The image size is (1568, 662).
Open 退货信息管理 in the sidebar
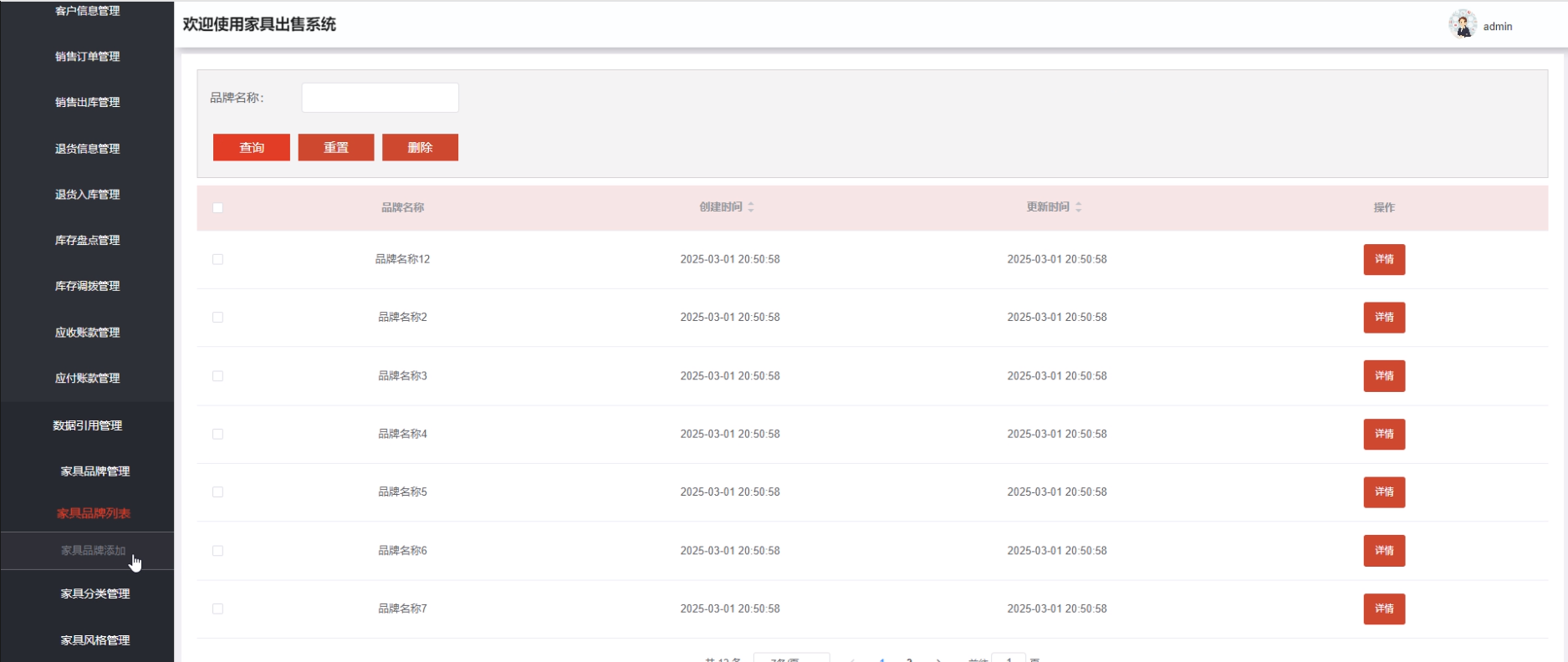click(87, 149)
